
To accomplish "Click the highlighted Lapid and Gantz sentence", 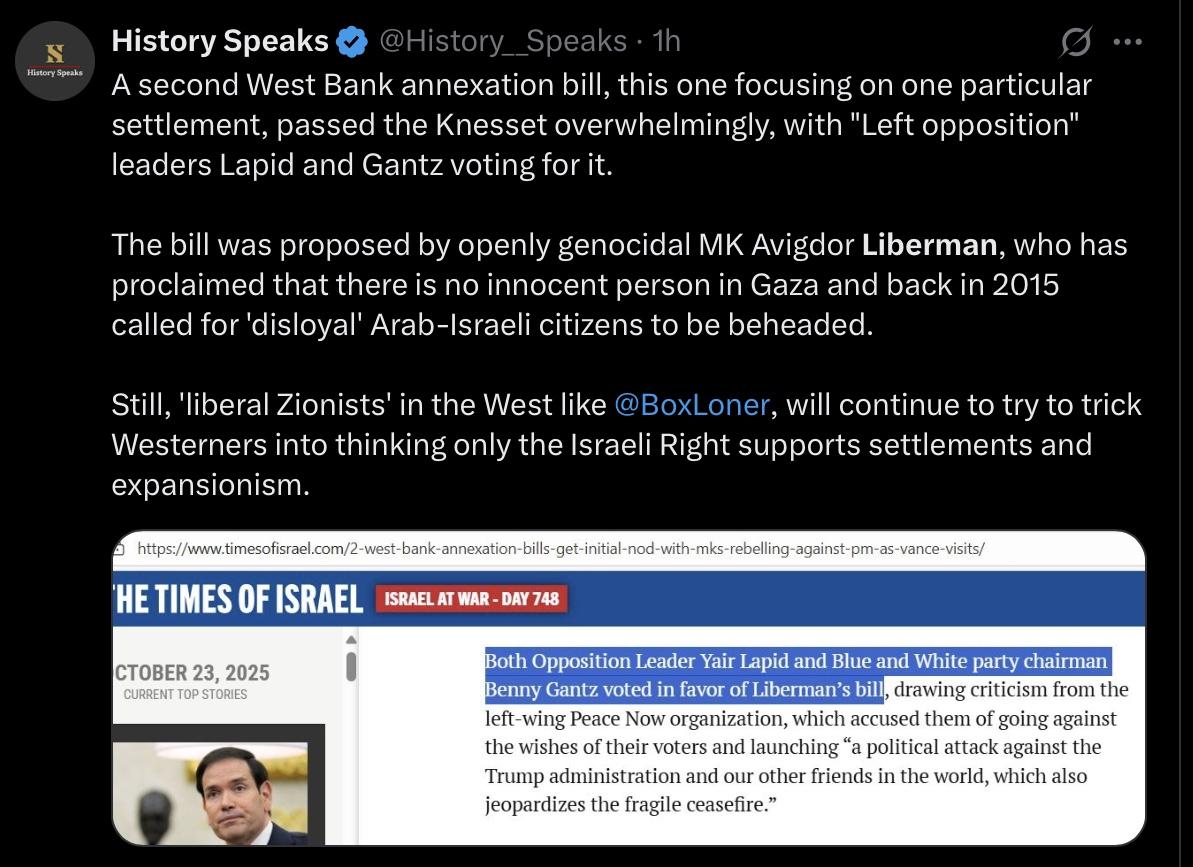I will pos(796,675).
